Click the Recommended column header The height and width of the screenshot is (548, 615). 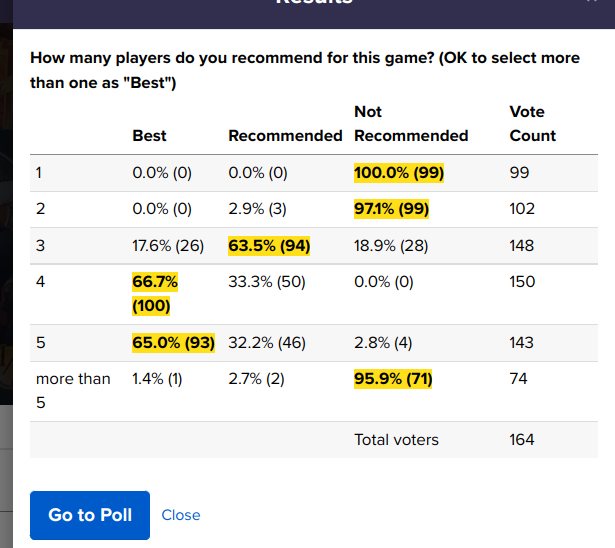[285, 136]
